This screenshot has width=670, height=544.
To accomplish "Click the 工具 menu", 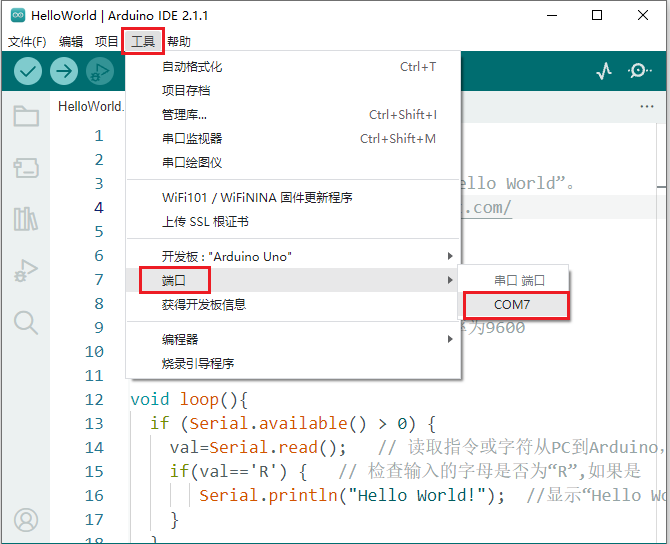I will pos(143,41).
